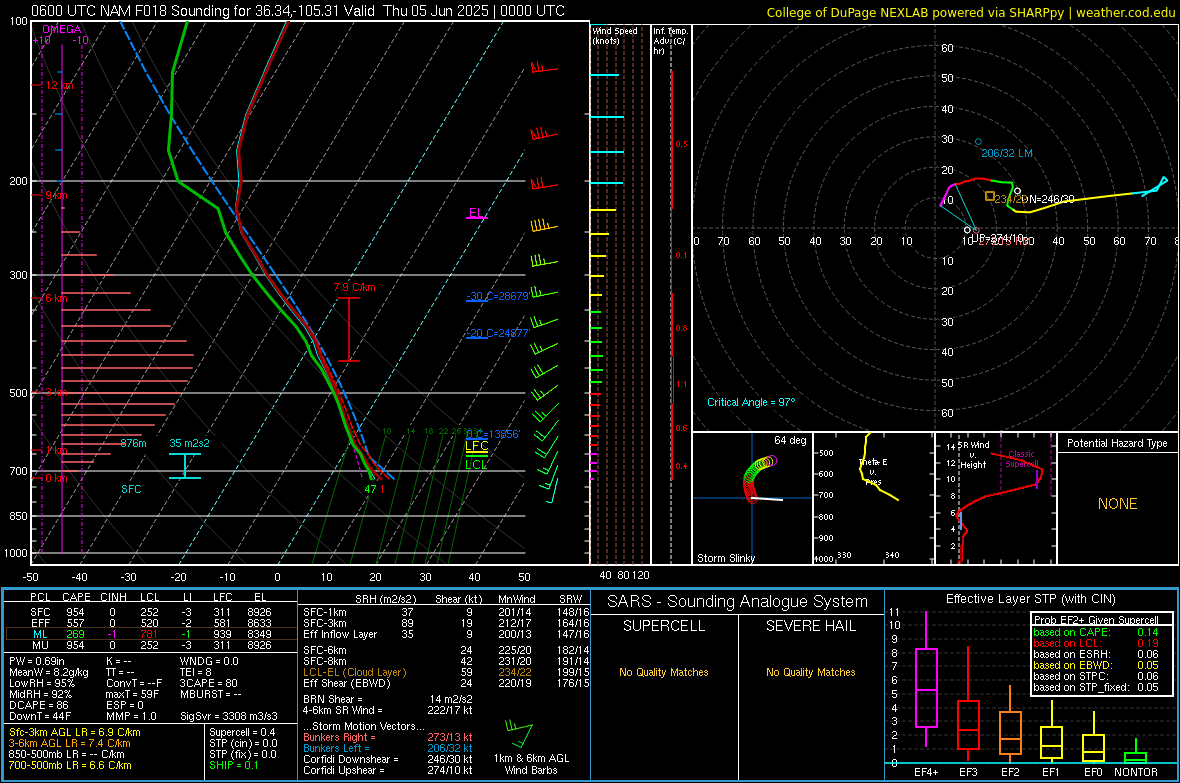Click the Corfidi Upshear vector line

tap(388, 770)
